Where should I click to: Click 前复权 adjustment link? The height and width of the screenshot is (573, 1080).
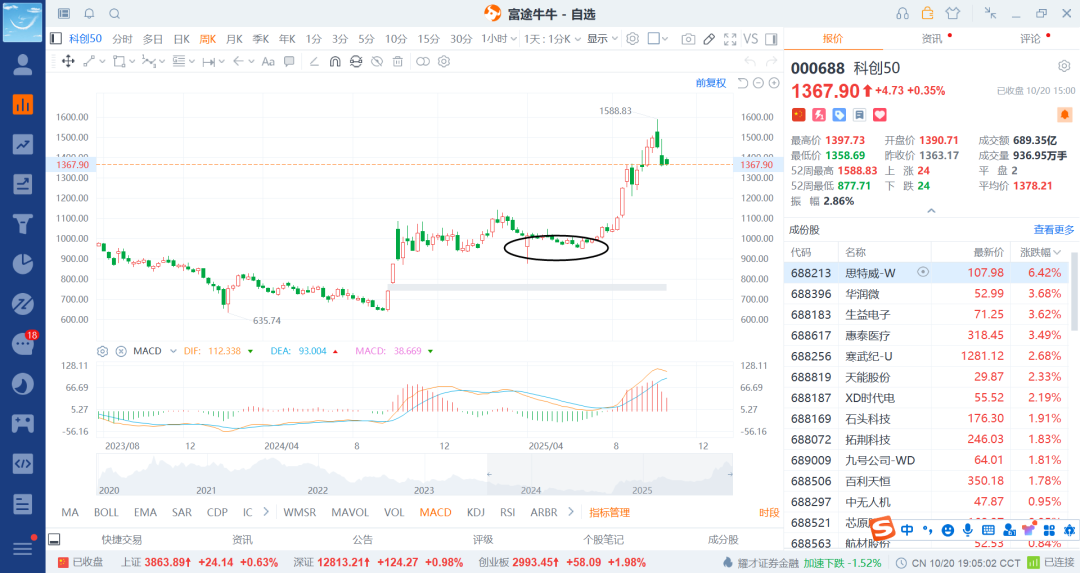tap(711, 83)
